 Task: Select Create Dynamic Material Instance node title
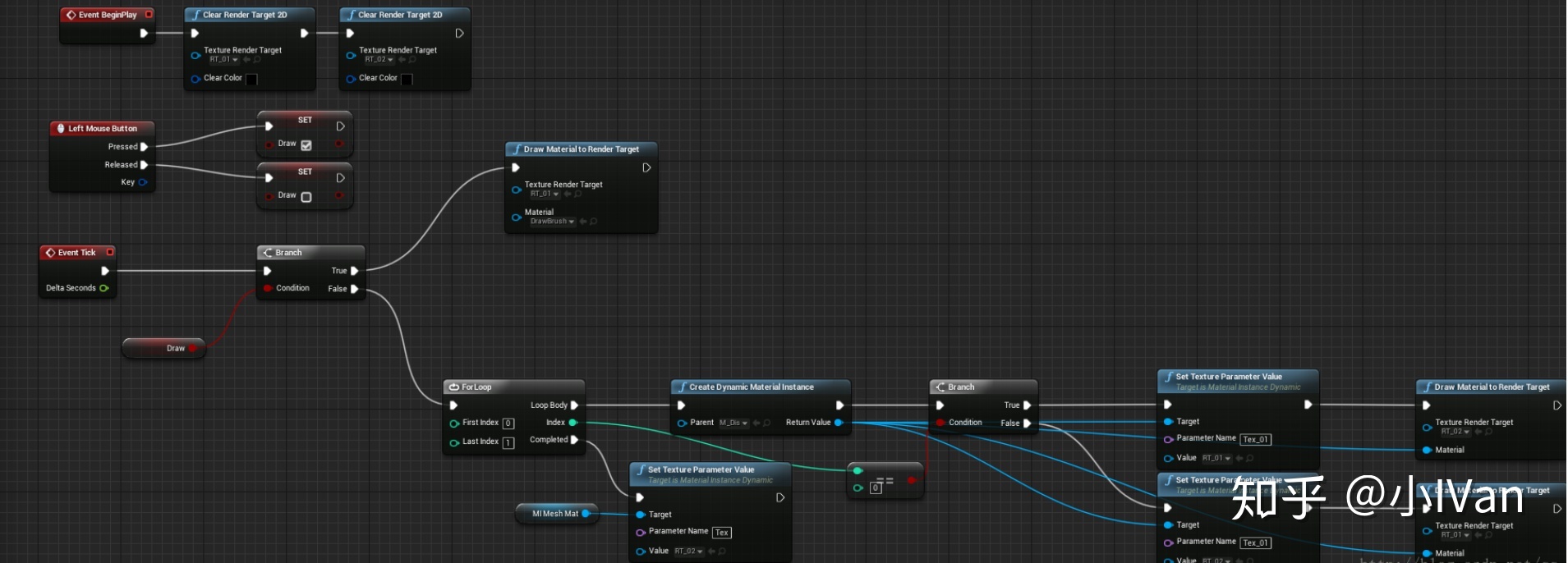751,387
